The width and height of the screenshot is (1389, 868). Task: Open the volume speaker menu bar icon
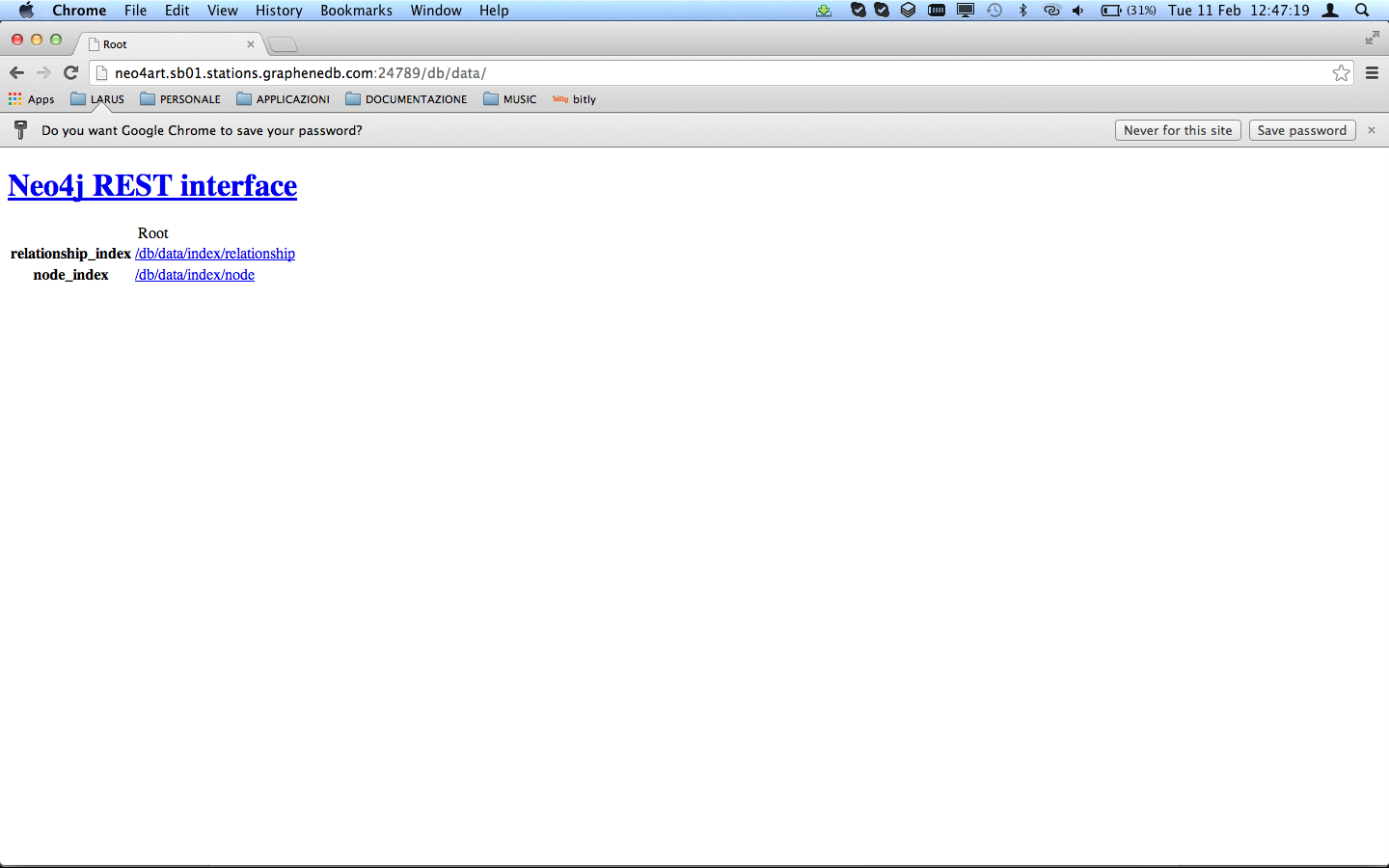coord(1077,11)
